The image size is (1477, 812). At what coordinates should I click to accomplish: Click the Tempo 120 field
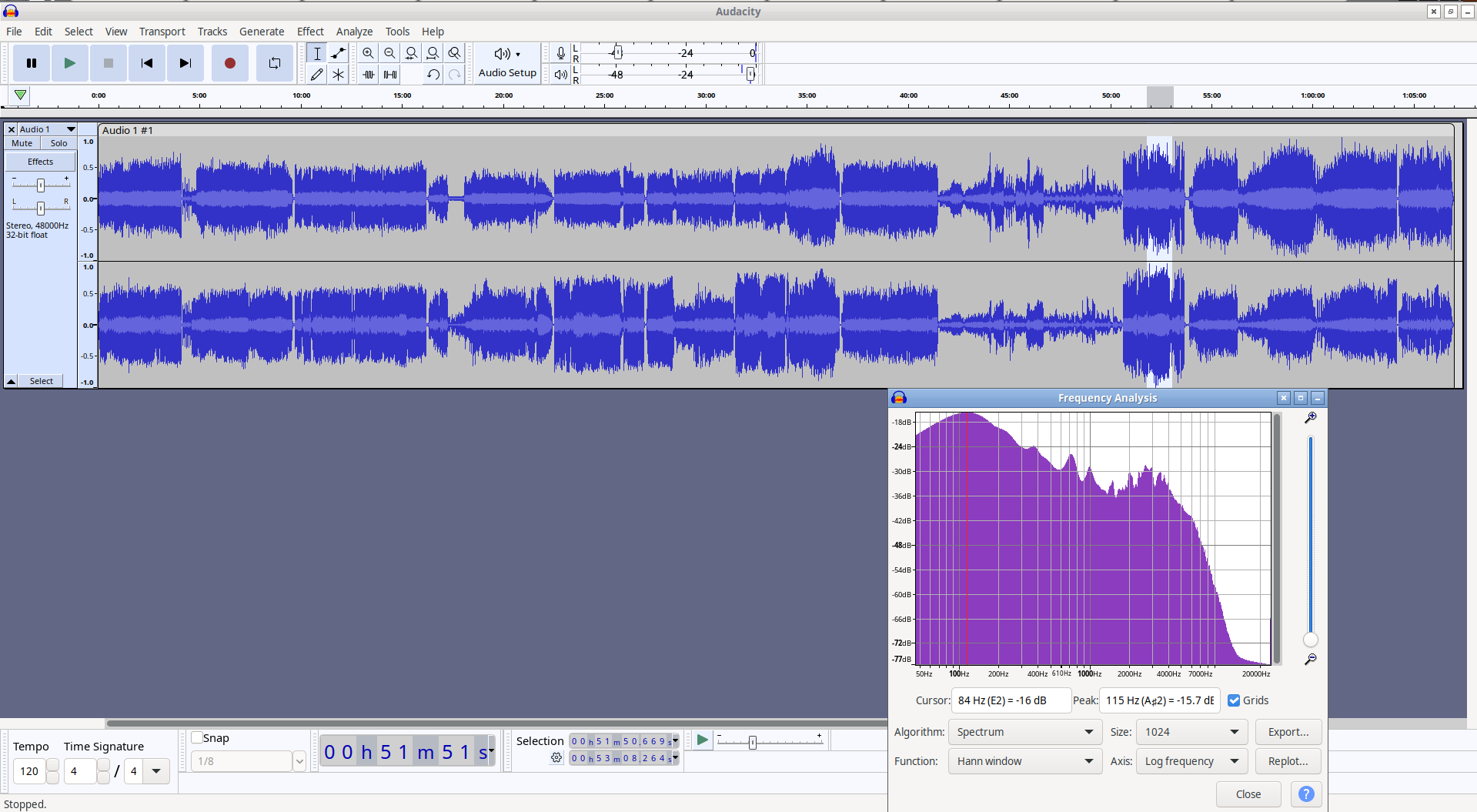pyautogui.click(x=29, y=771)
